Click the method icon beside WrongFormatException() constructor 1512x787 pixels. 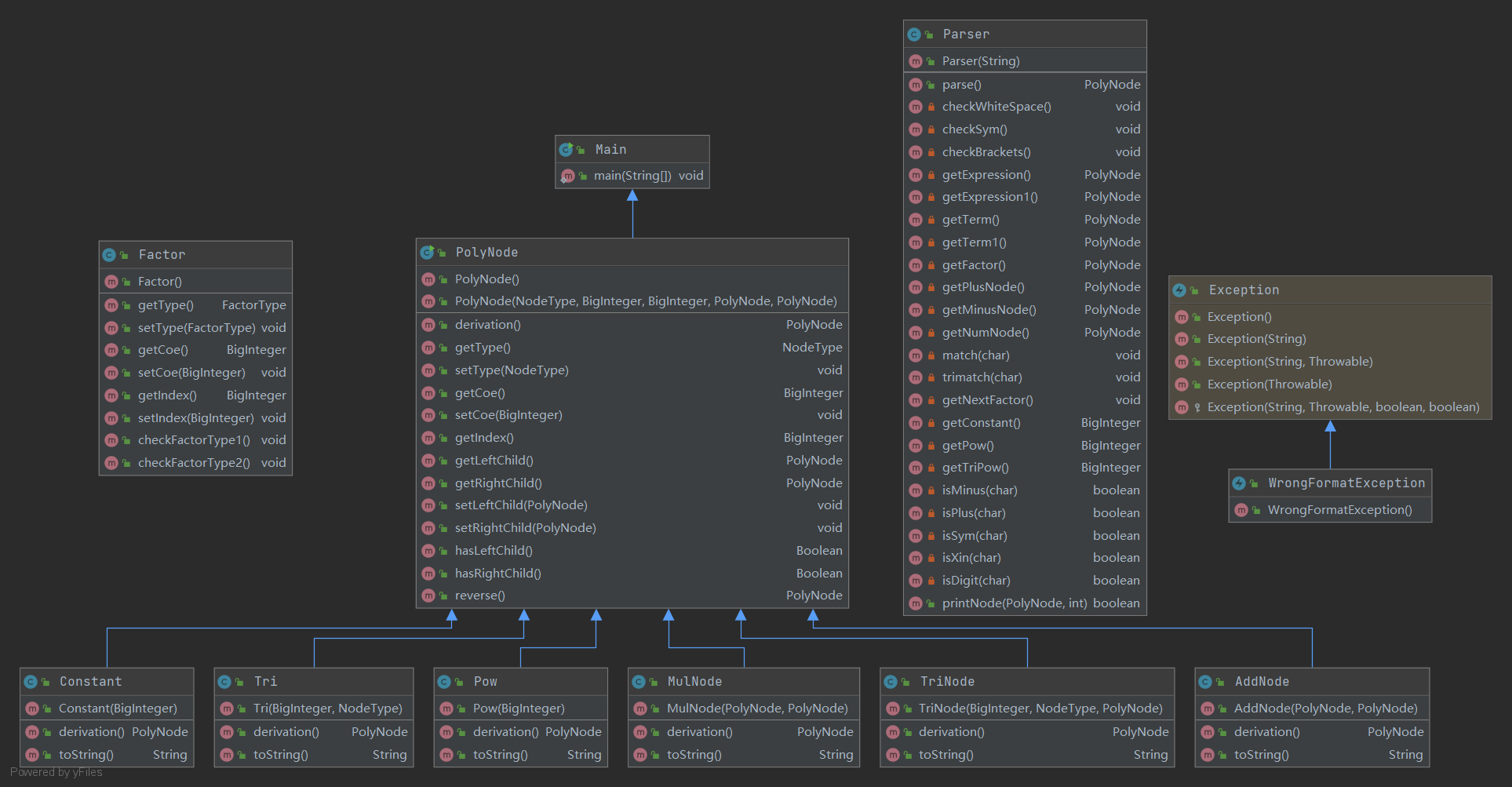point(1241,510)
